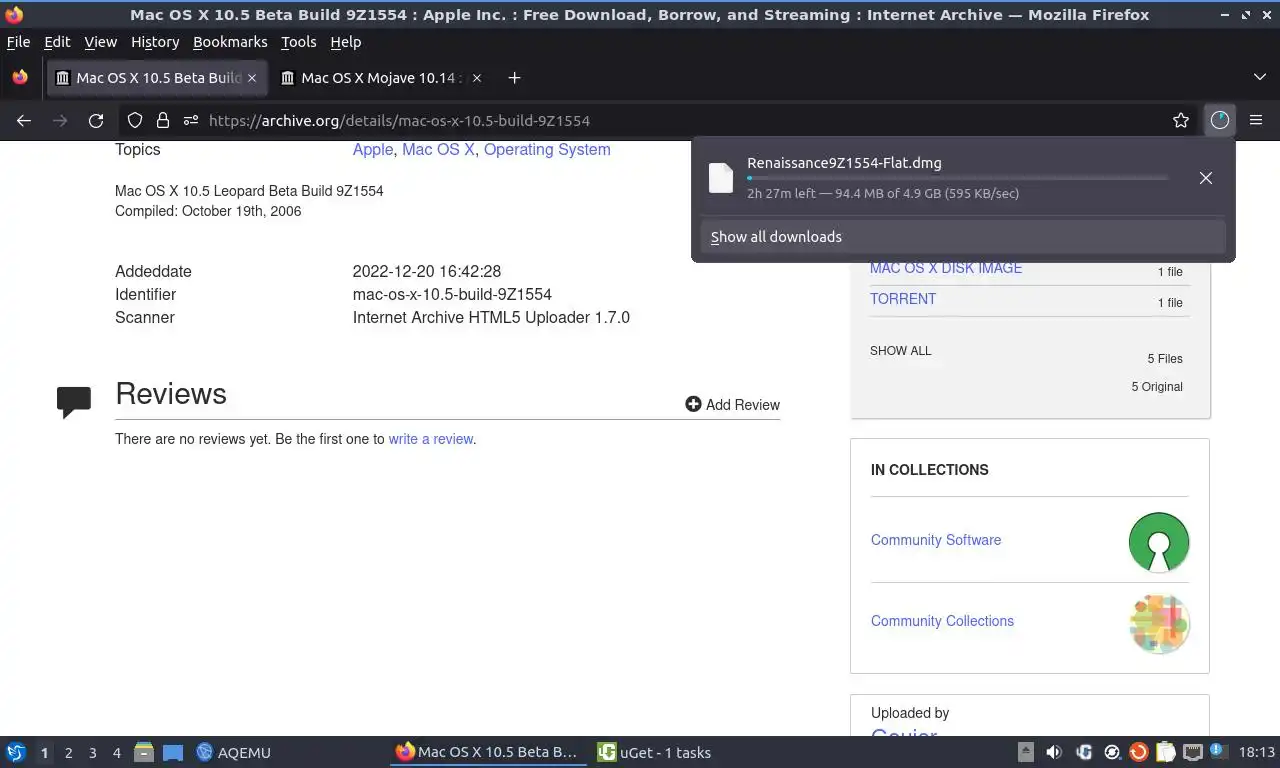Expand the list all tabs chevron
Image resolution: width=1280 pixels, height=768 pixels.
point(1259,78)
